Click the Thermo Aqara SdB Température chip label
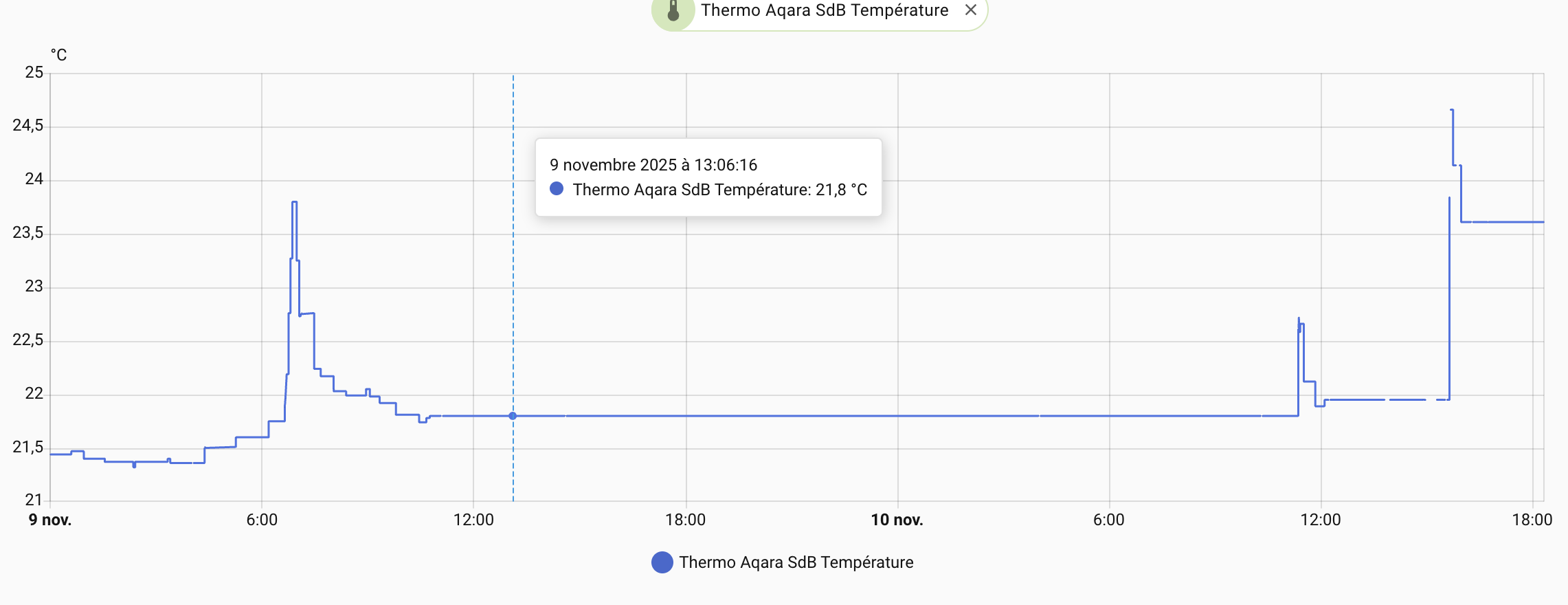1568x605 pixels. [x=824, y=10]
